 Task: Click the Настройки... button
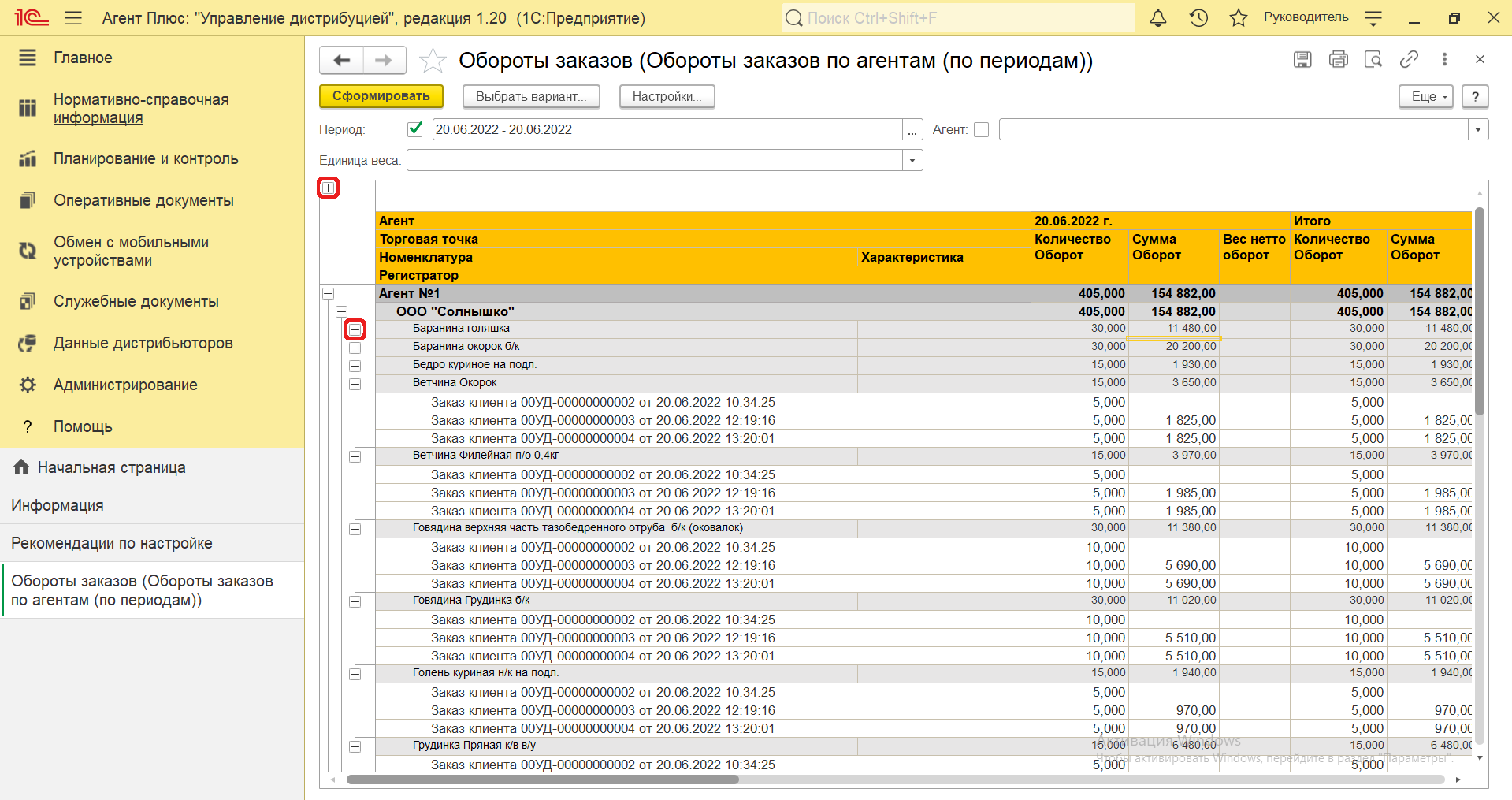[667, 96]
